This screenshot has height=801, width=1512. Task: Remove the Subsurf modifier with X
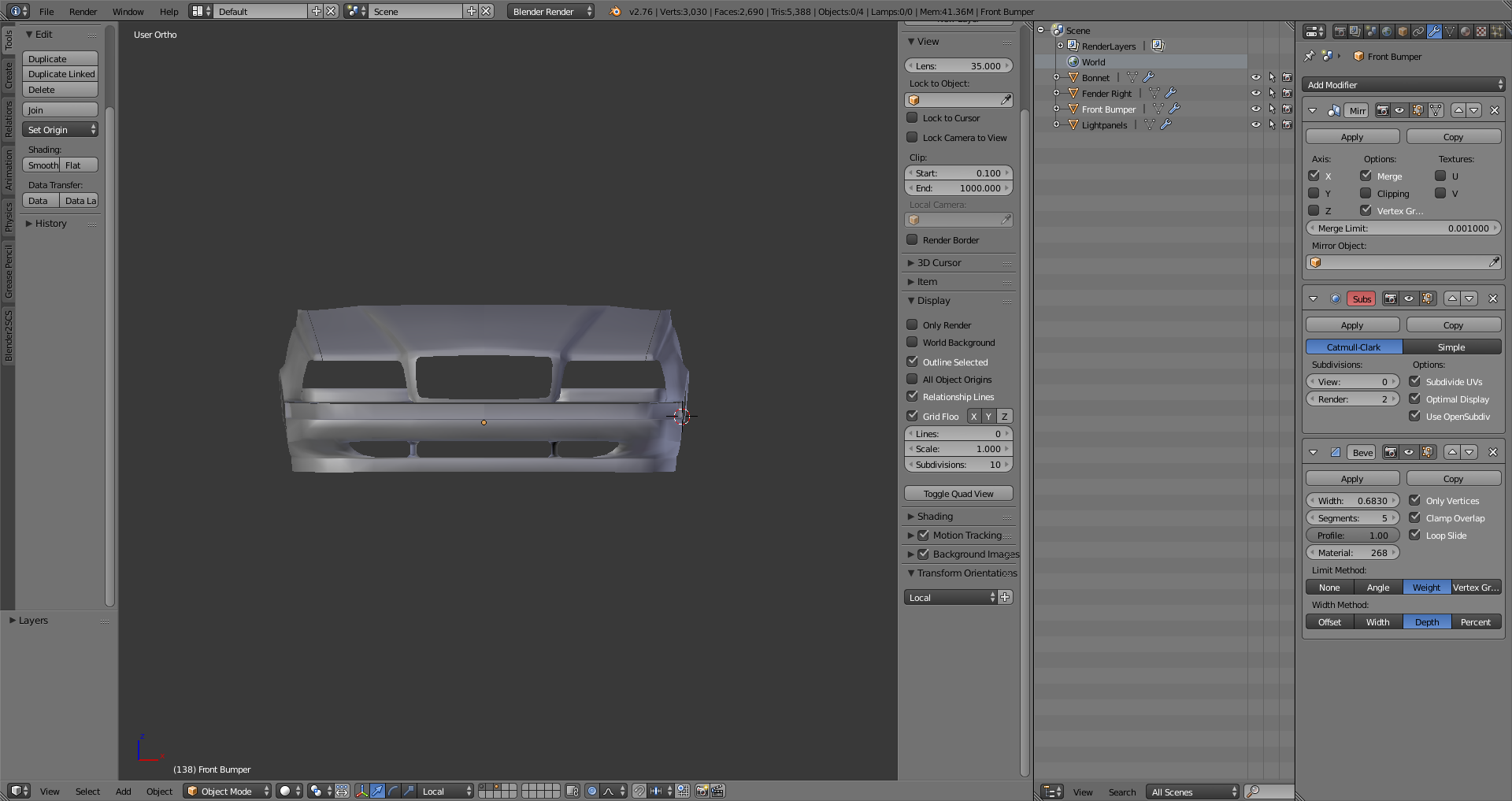(1492, 299)
